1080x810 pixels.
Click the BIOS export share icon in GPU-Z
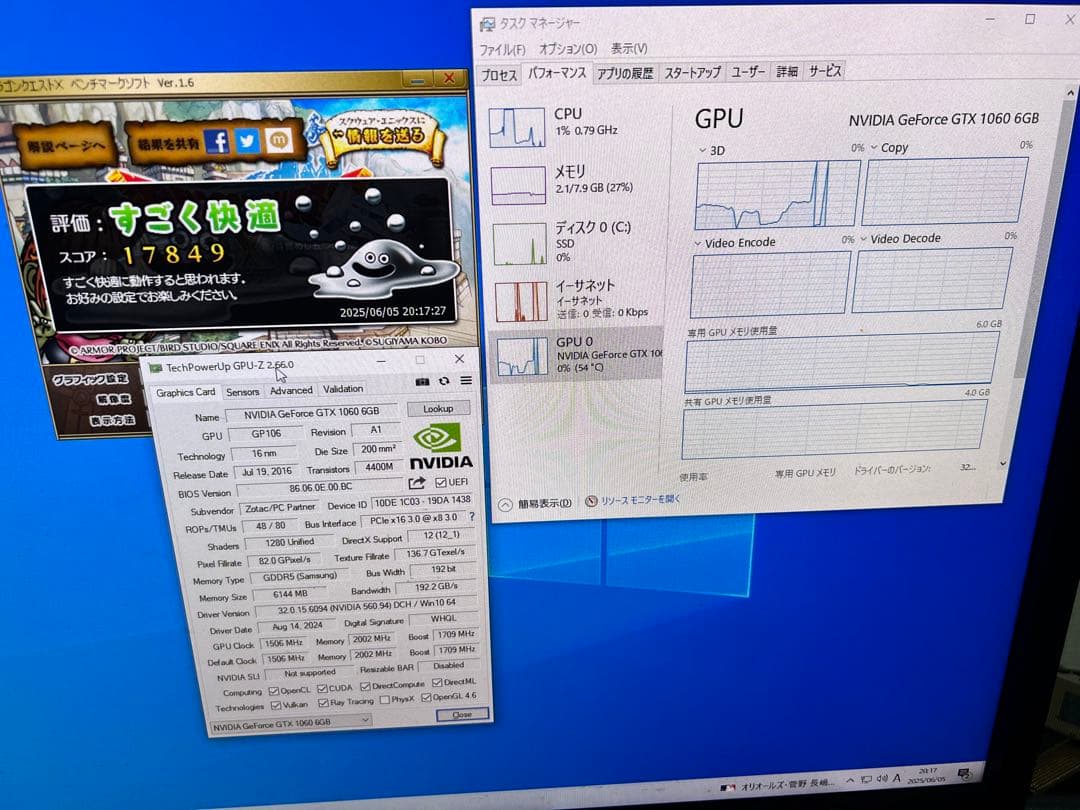coord(417,483)
